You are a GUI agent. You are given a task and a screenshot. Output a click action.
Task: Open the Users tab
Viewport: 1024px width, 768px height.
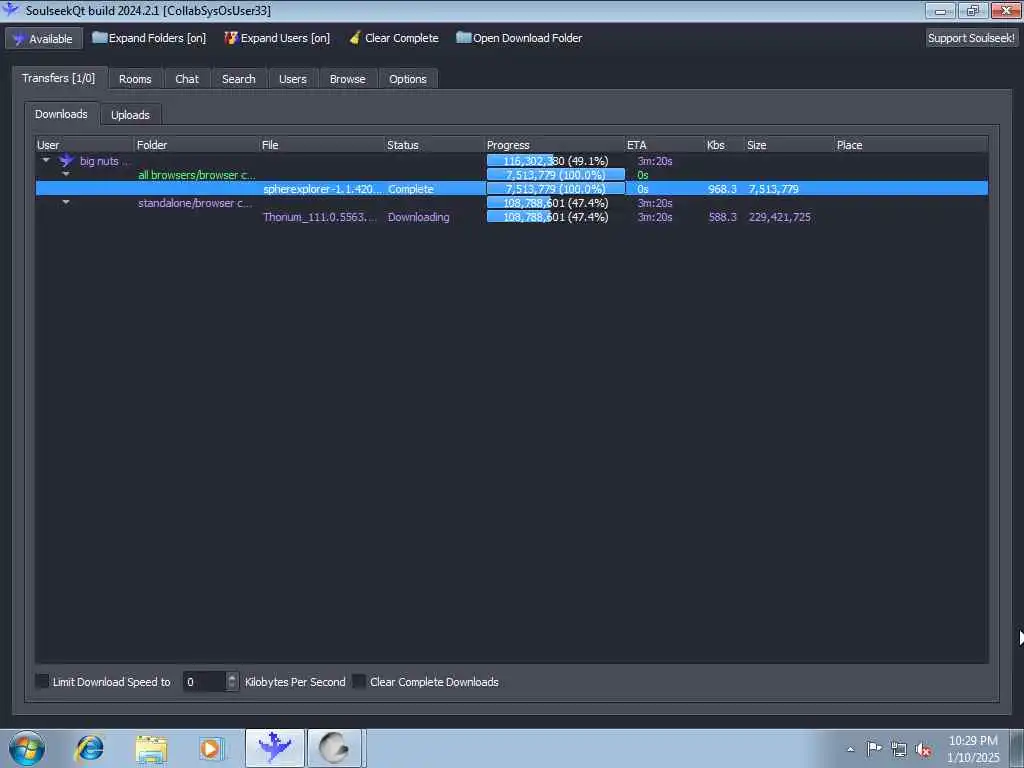(293, 79)
